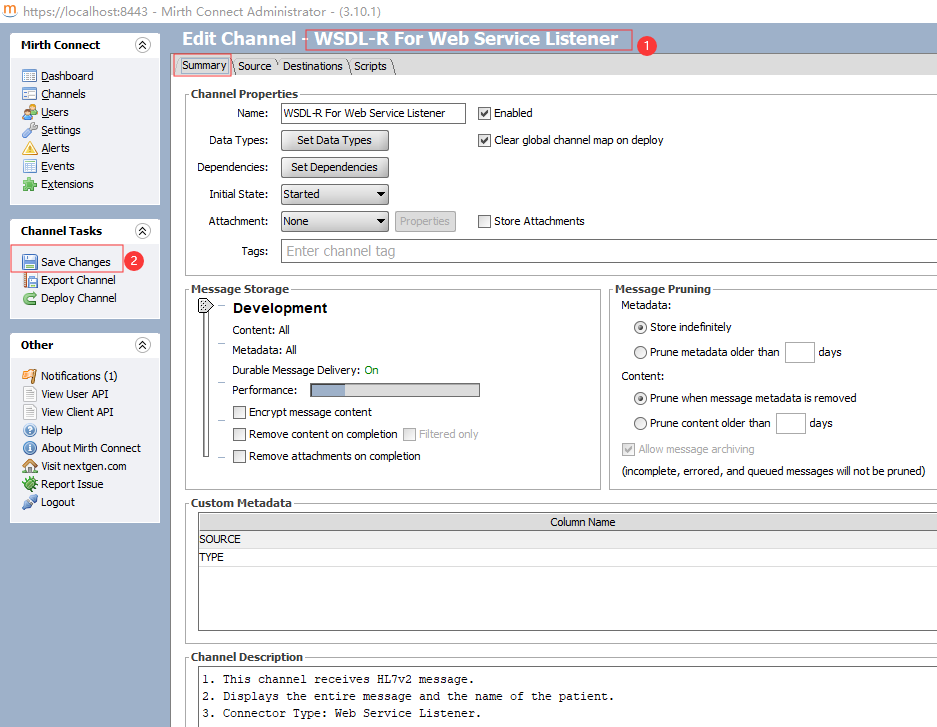Click the Users people icon
Screen dimensions: 937x727
coord(29,112)
